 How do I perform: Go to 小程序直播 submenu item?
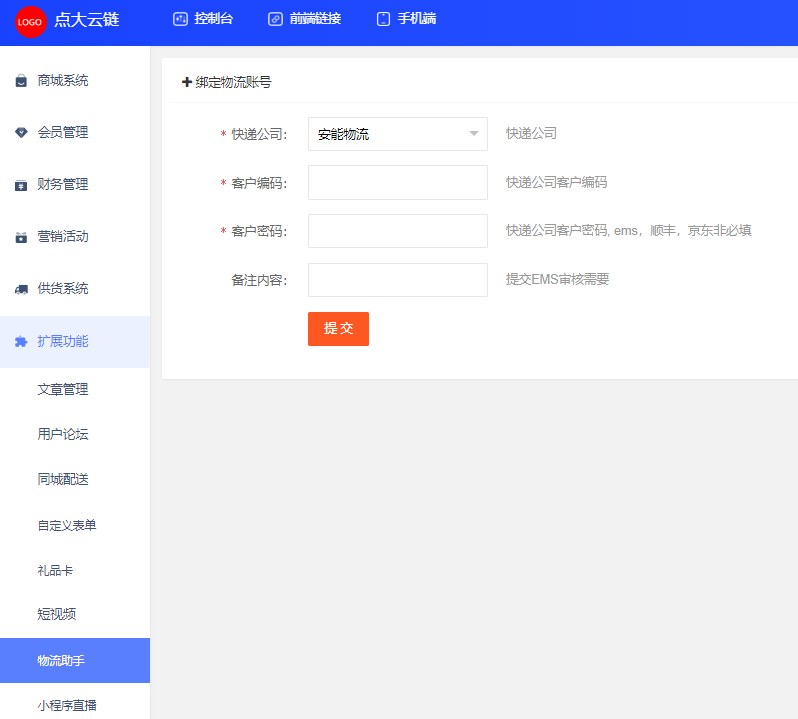click(x=75, y=705)
